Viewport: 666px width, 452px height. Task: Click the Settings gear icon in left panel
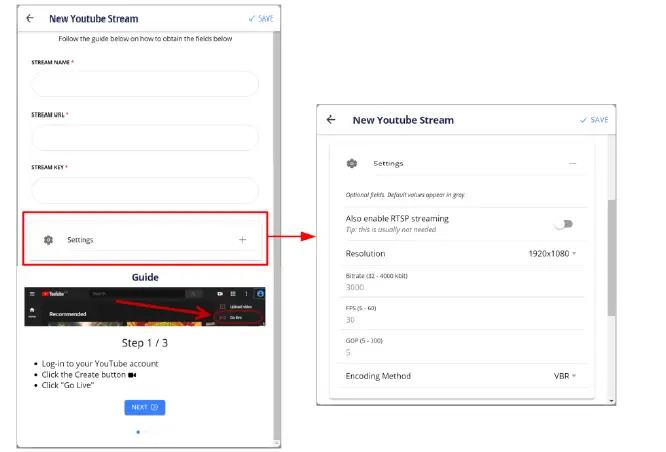coord(48,240)
